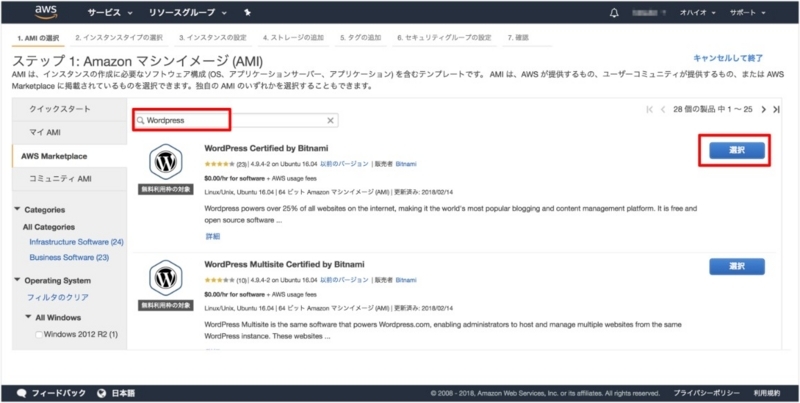
Task: Select step 1 AMI の選択 tab
Action: 38,38
